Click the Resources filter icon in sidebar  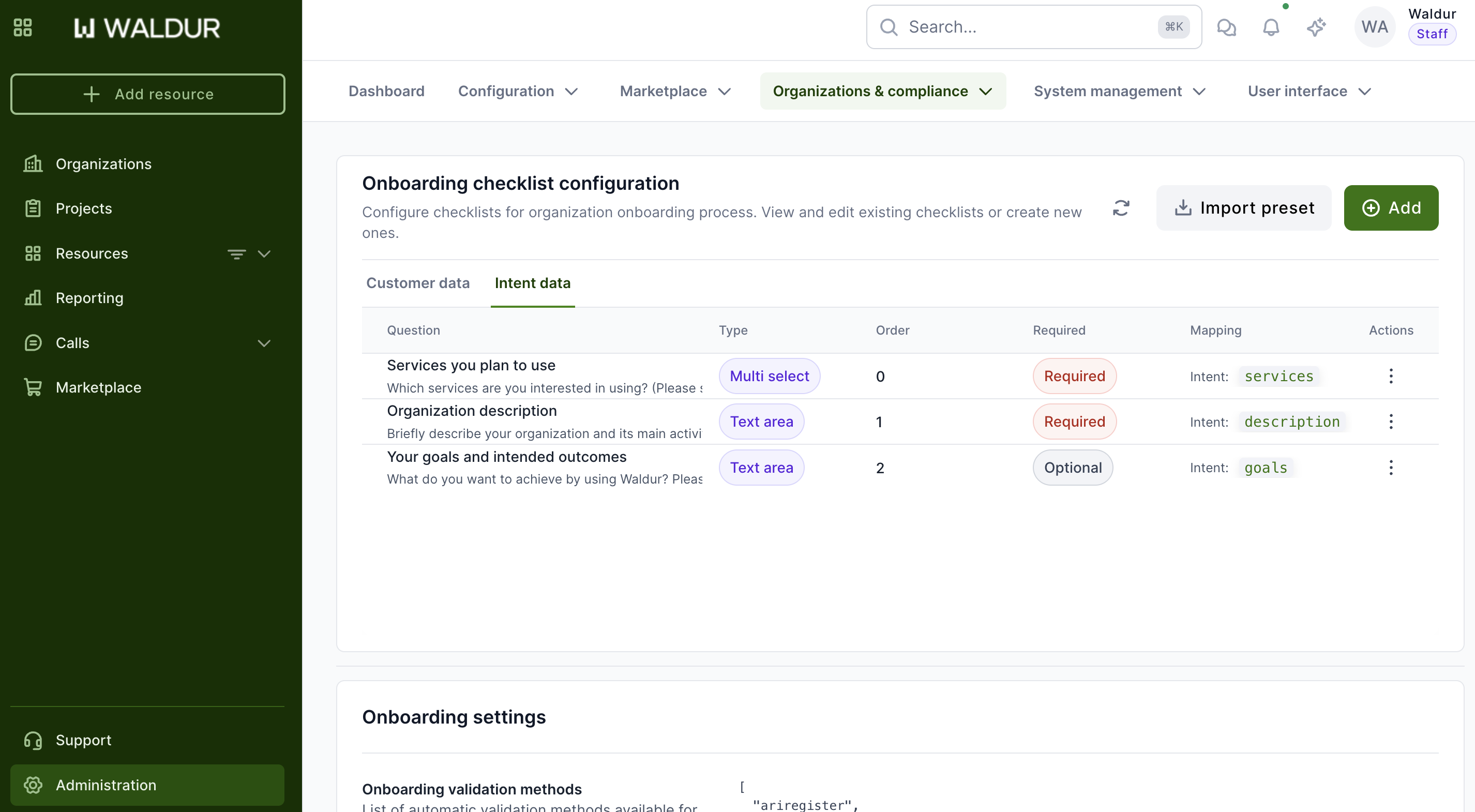pos(236,253)
